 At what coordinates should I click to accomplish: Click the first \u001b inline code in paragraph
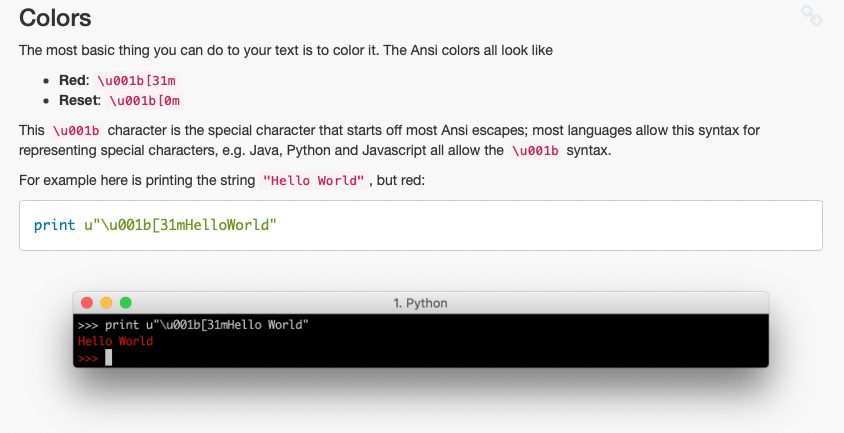76,131
